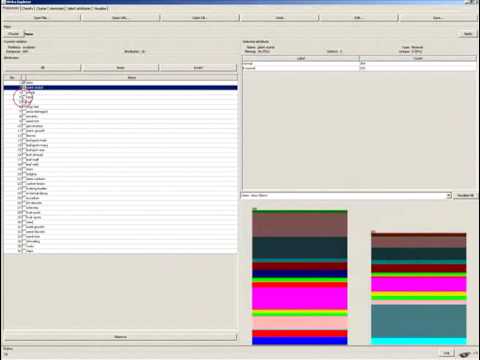This screenshot has height=360, width=480.
Task: Click the No. column header in attribute list
Action: tap(12, 77)
